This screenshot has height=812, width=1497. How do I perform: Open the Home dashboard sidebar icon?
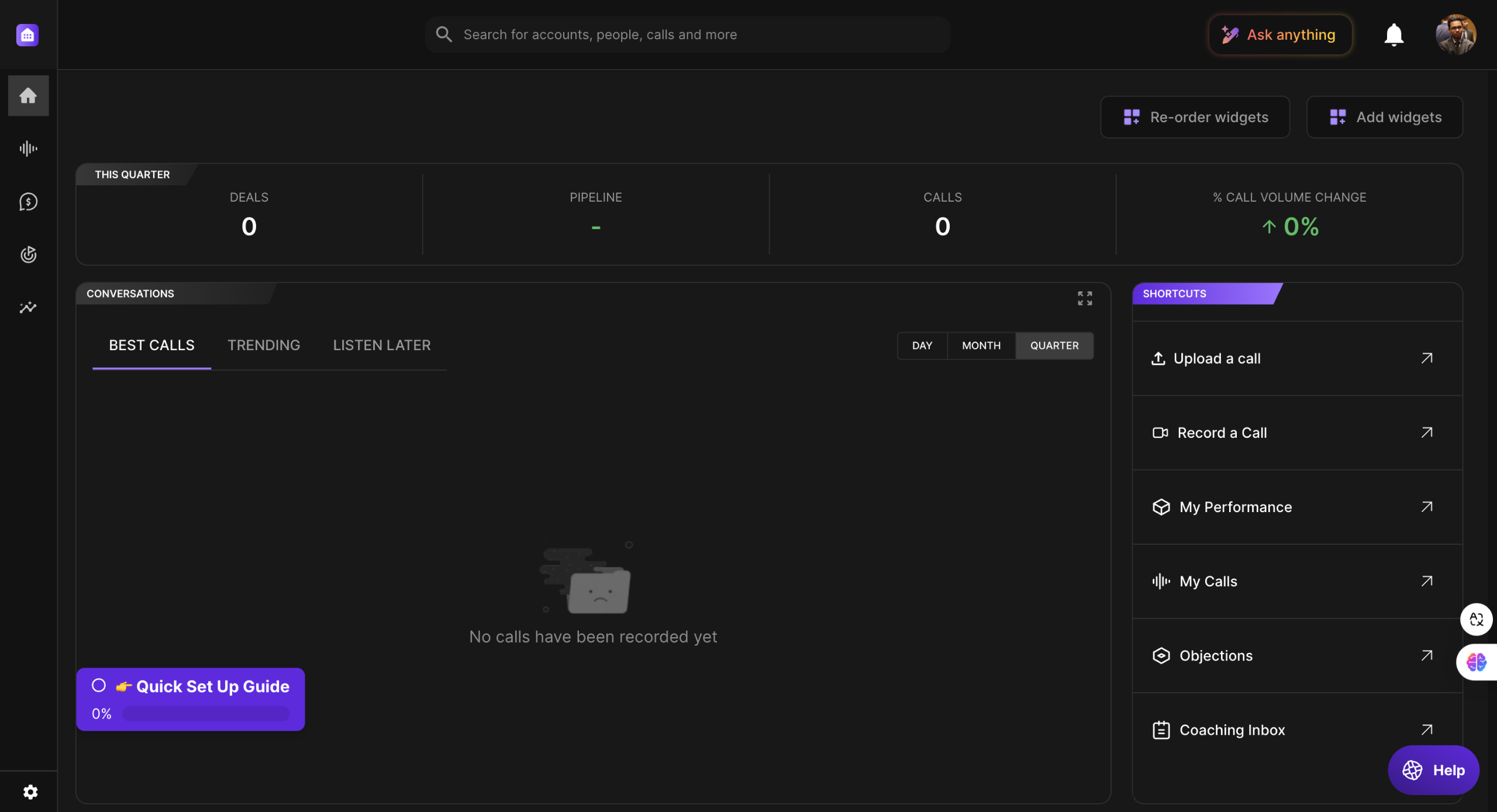(28, 95)
